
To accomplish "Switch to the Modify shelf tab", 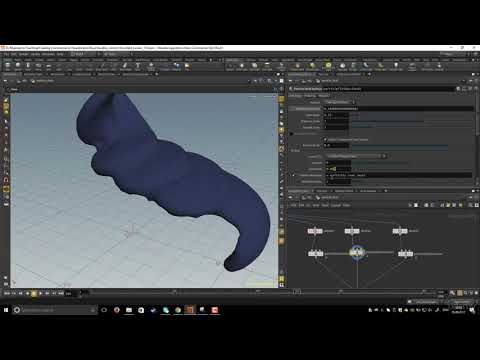I will (18, 60).
